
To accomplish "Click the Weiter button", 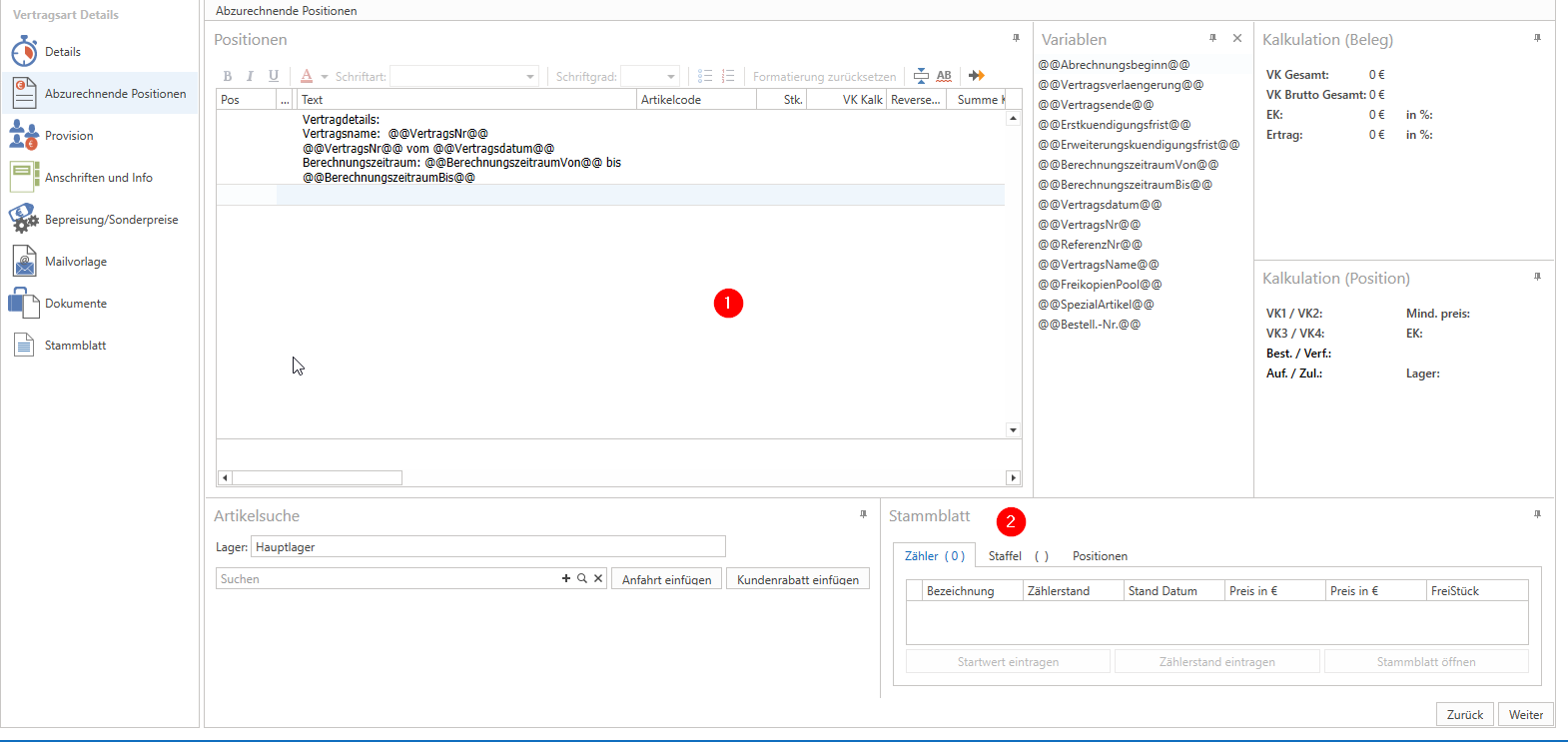I will [1525, 714].
